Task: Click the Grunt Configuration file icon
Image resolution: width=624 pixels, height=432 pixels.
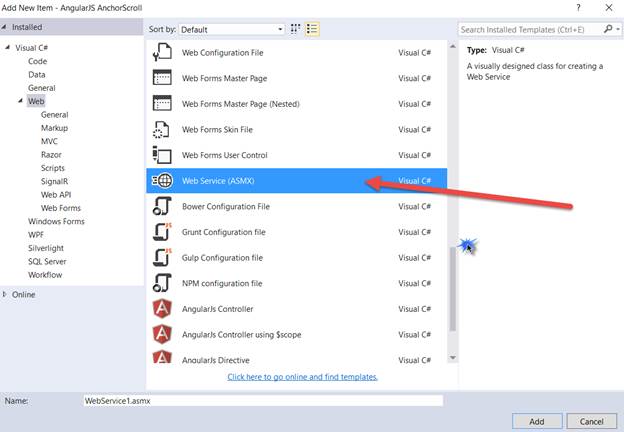Action: pyautogui.click(x=162, y=232)
